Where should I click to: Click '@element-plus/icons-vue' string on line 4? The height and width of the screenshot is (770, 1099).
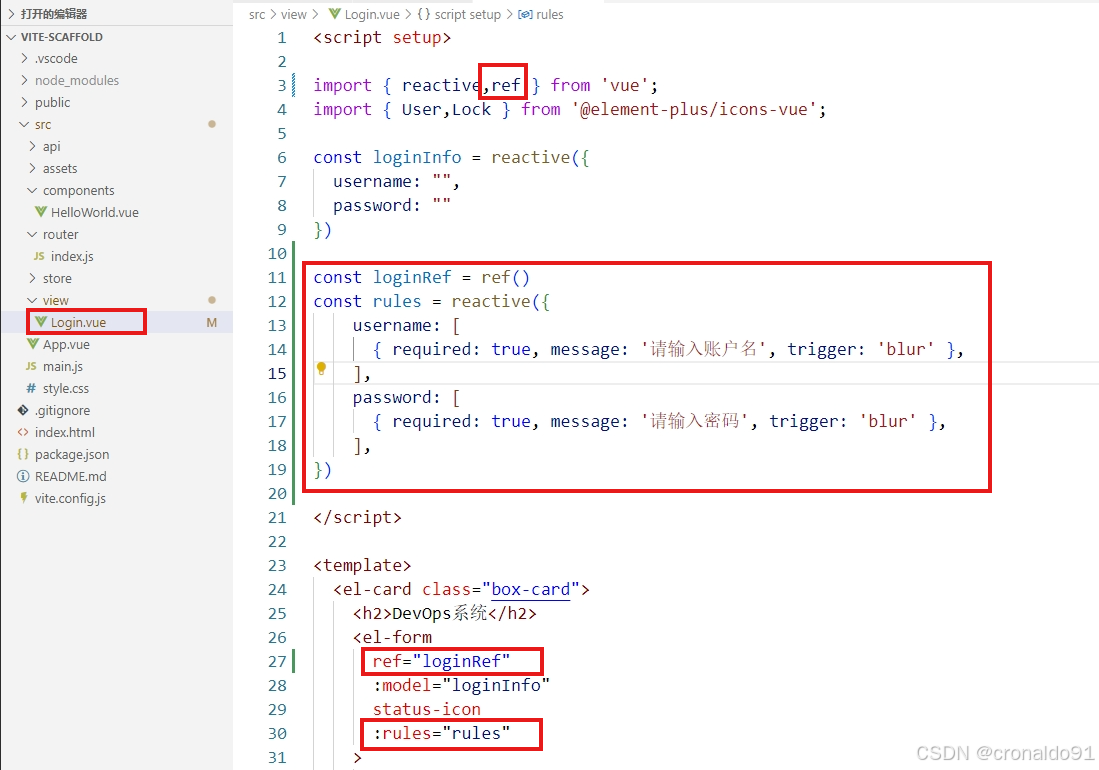coord(695,109)
